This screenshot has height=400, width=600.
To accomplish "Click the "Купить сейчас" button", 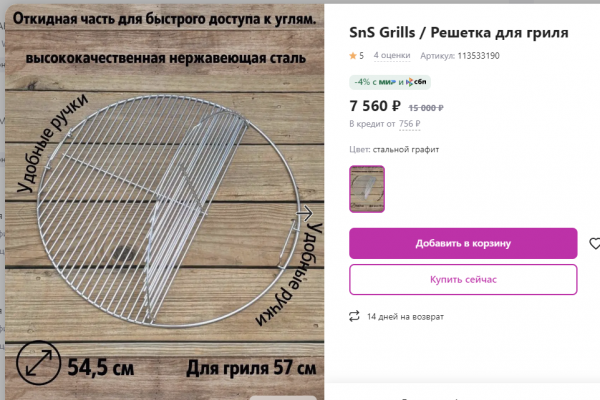I will 463,279.
